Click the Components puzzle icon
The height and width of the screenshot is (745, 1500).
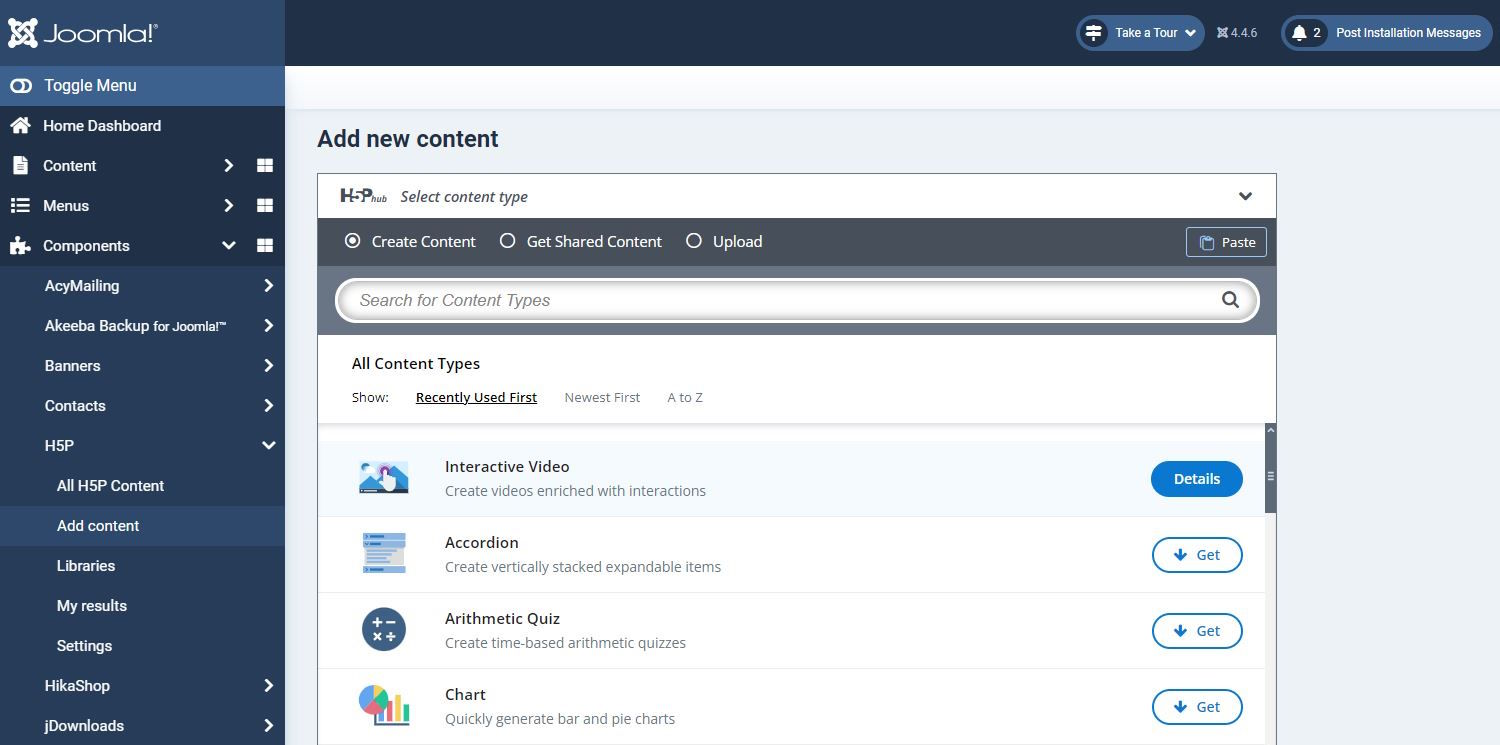[20, 246]
